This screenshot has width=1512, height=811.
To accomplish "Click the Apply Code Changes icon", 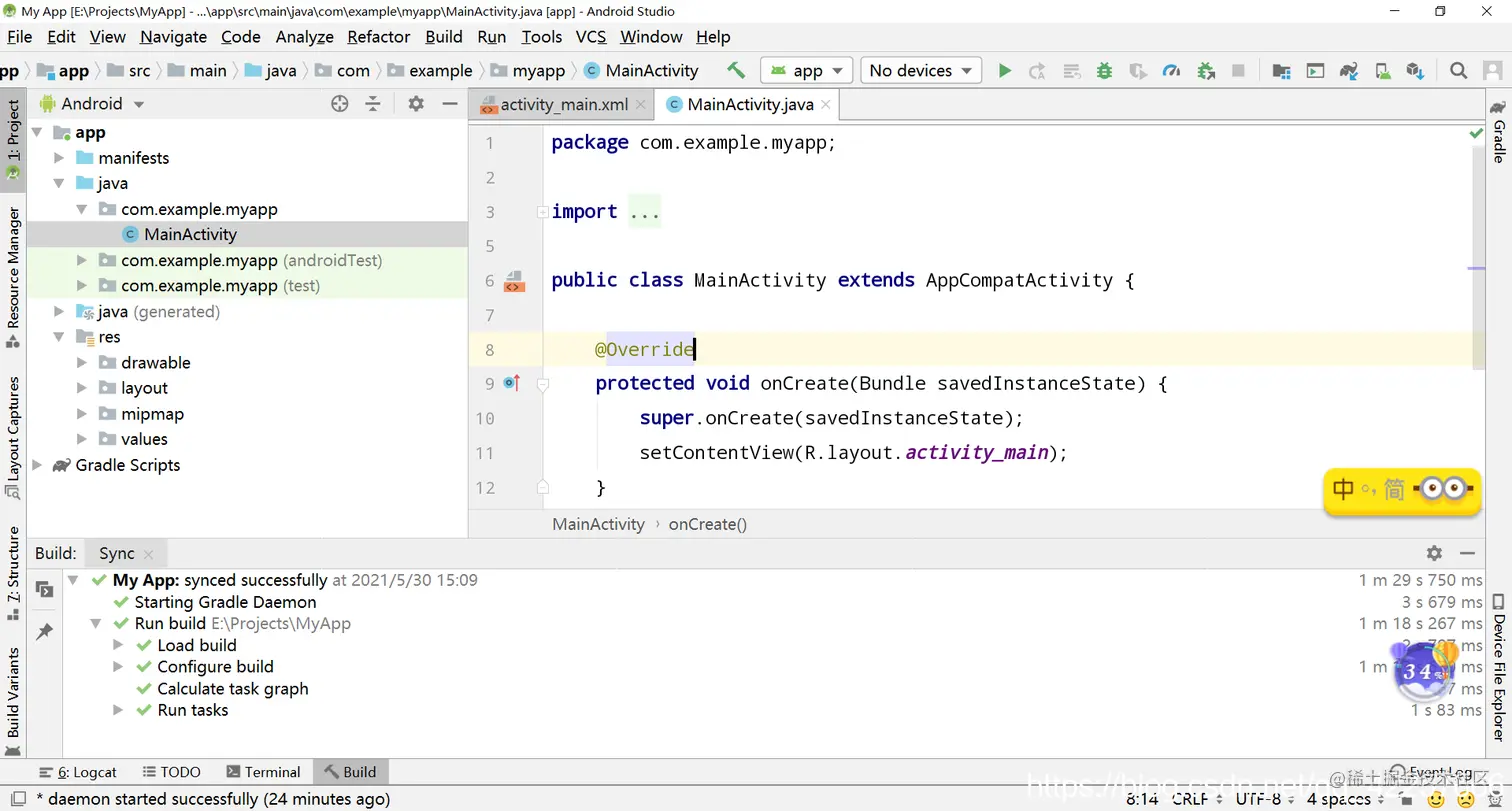I will click(x=1072, y=71).
